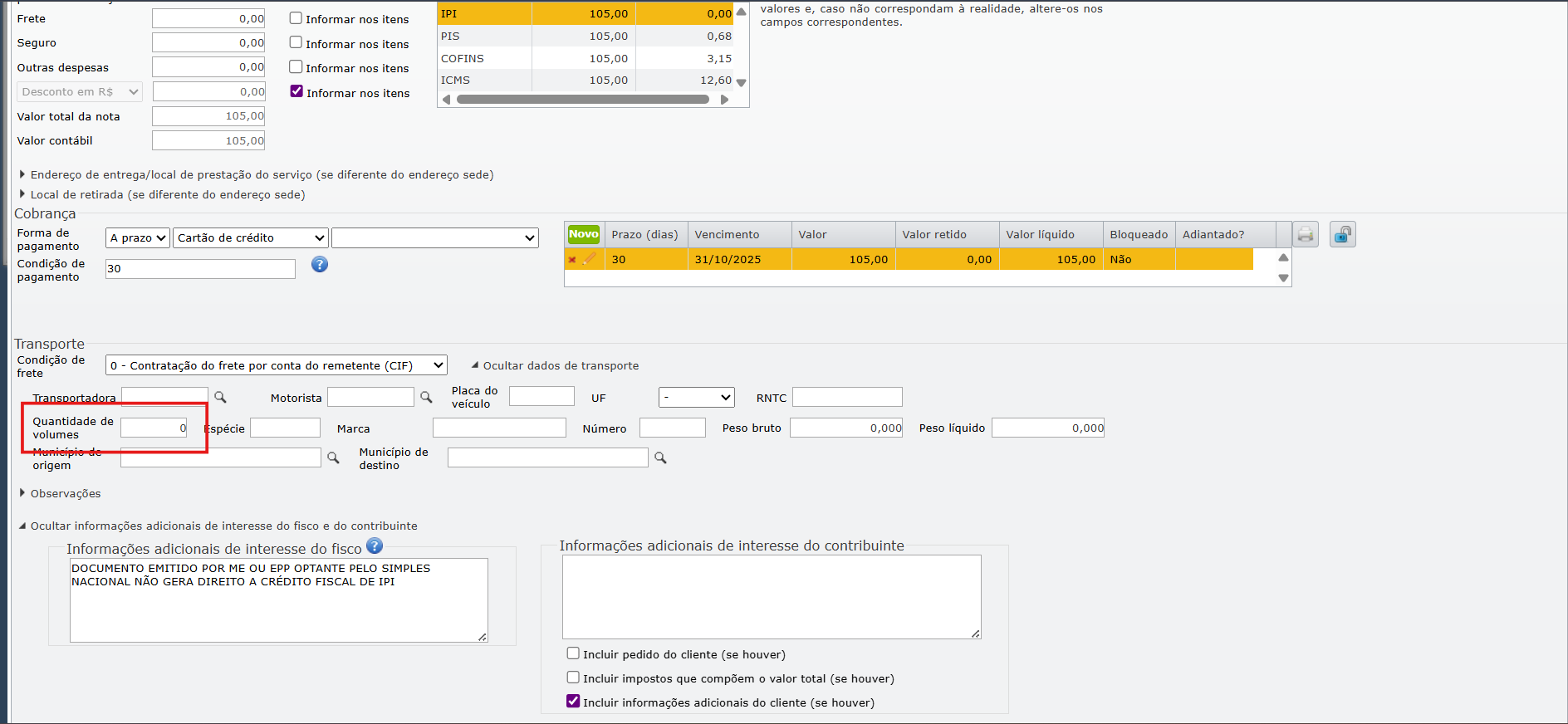Click the Peso líquido input
Screen dimensions: 1568x724
pos(1048,428)
